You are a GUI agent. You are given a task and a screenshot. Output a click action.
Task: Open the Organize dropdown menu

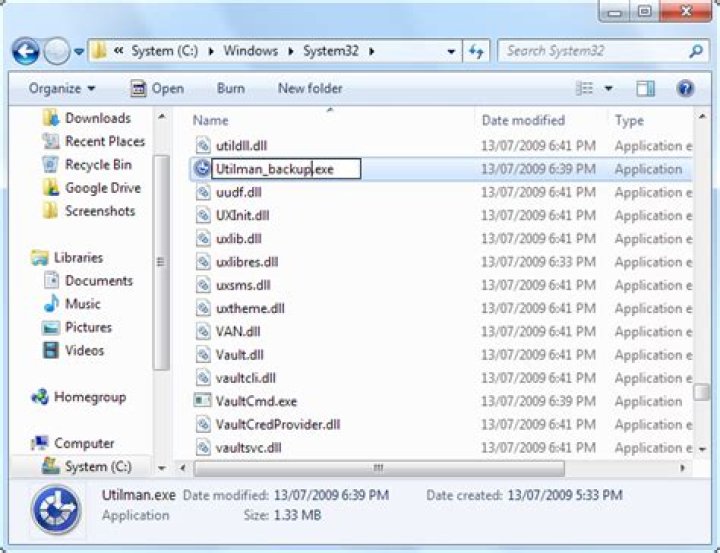(x=62, y=88)
